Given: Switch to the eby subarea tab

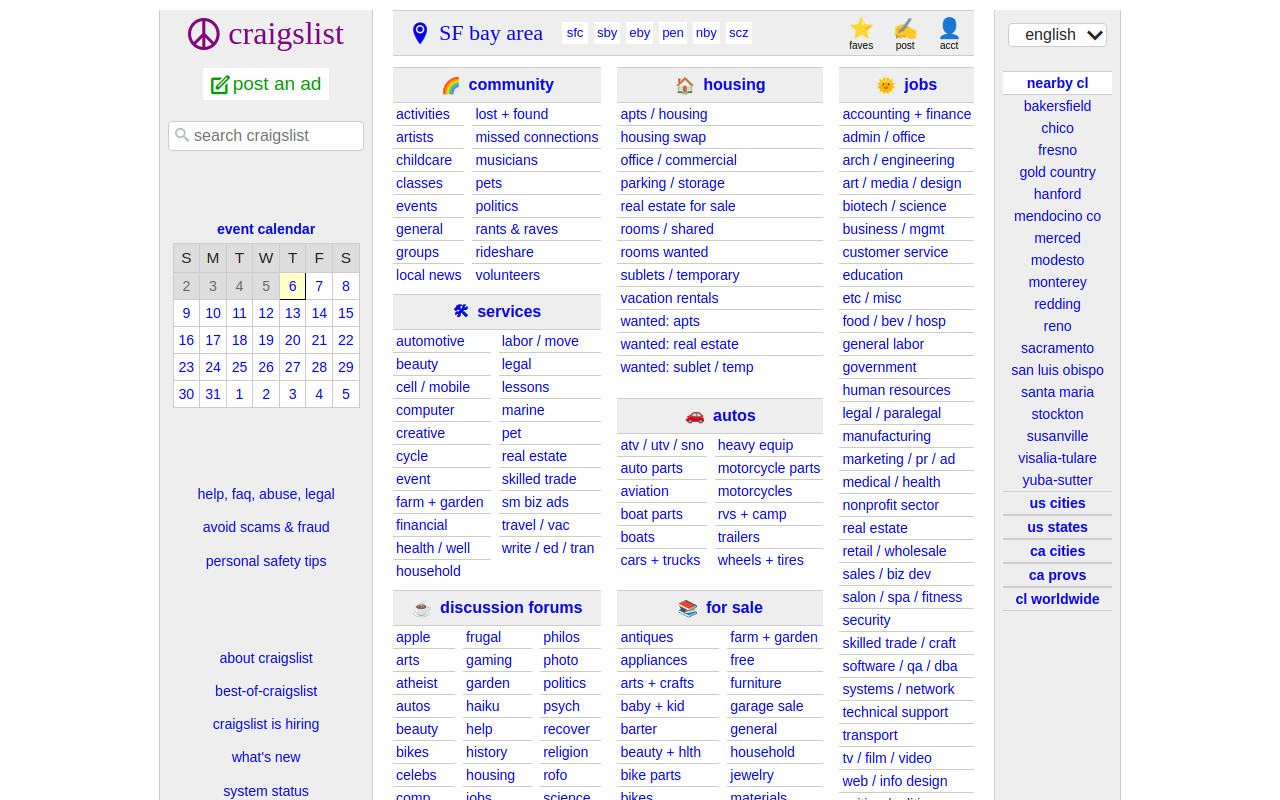Looking at the screenshot, I should click(640, 33).
